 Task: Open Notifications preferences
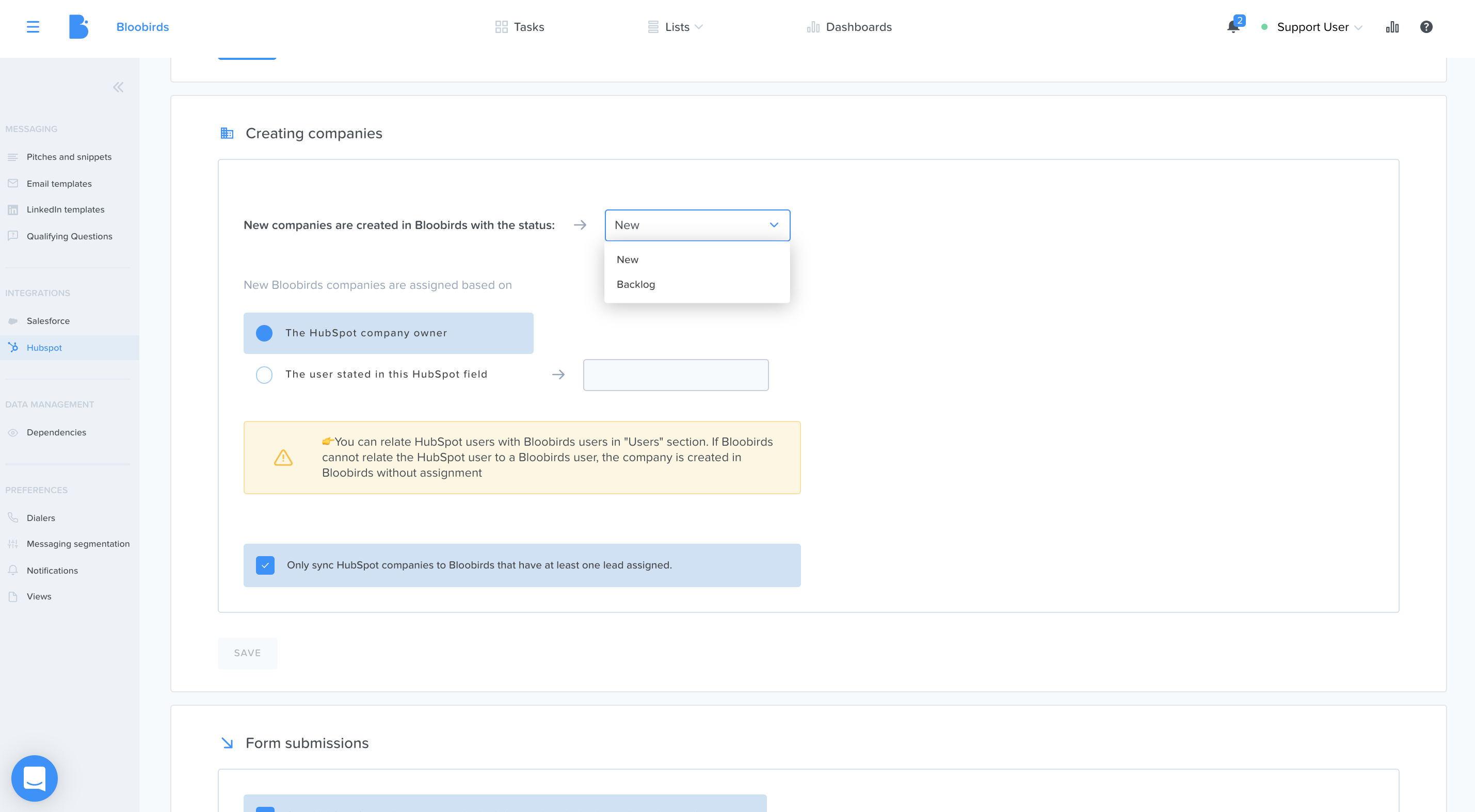coord(52,571)
